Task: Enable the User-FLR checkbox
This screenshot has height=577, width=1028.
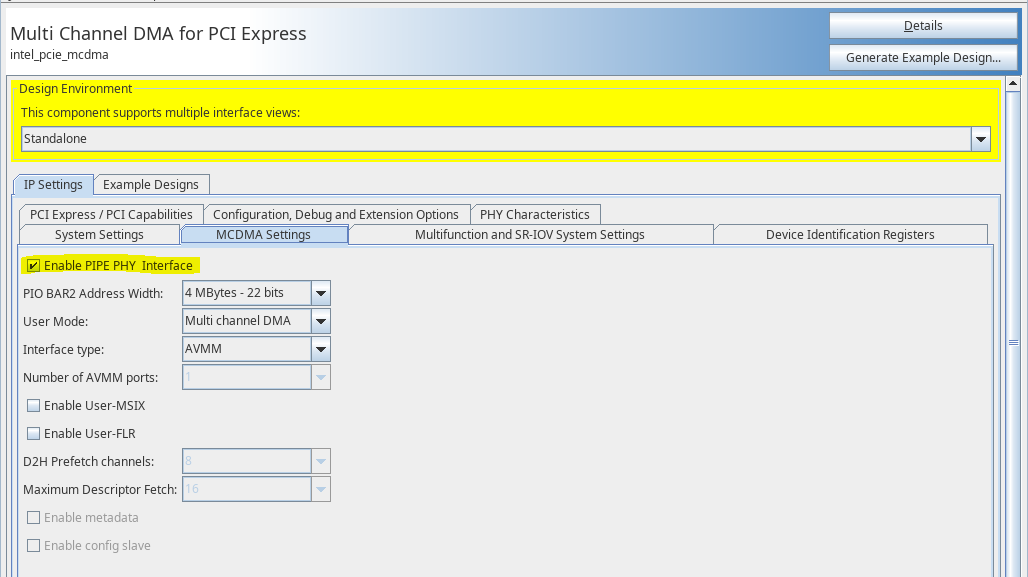Action: 33,434
